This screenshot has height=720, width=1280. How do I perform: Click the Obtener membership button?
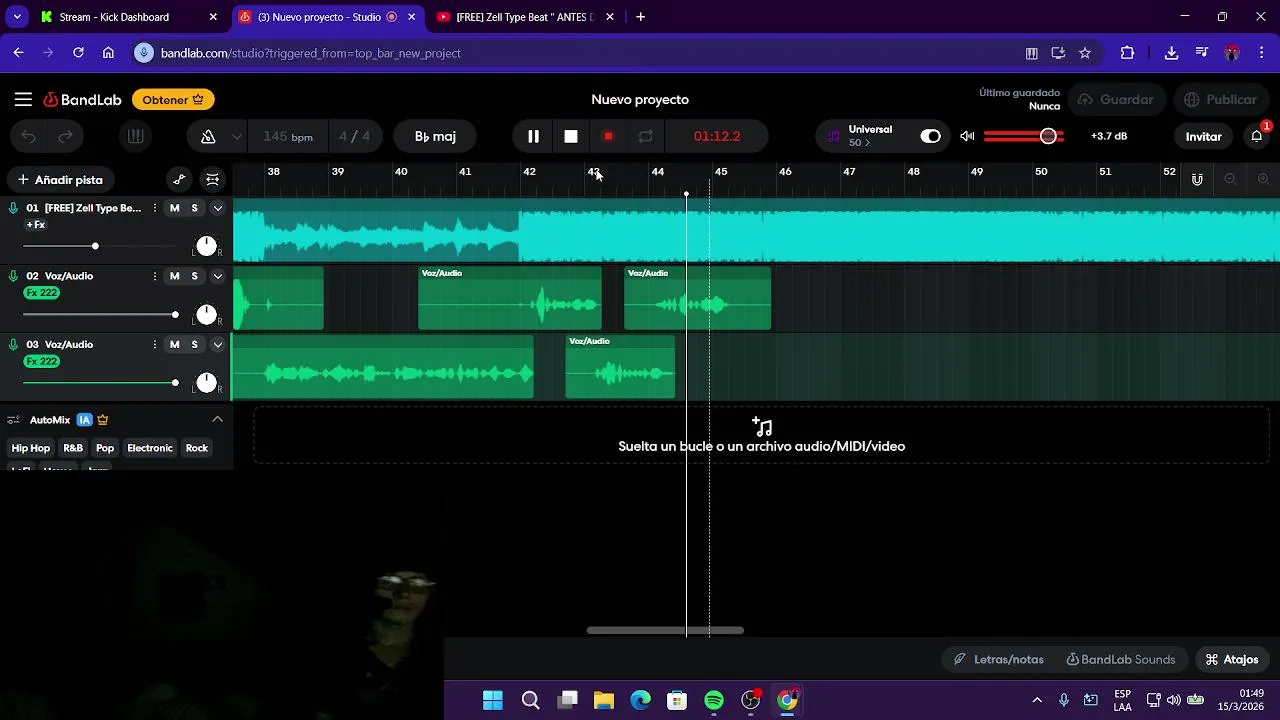pyautogui.click(x=173, y=100)
